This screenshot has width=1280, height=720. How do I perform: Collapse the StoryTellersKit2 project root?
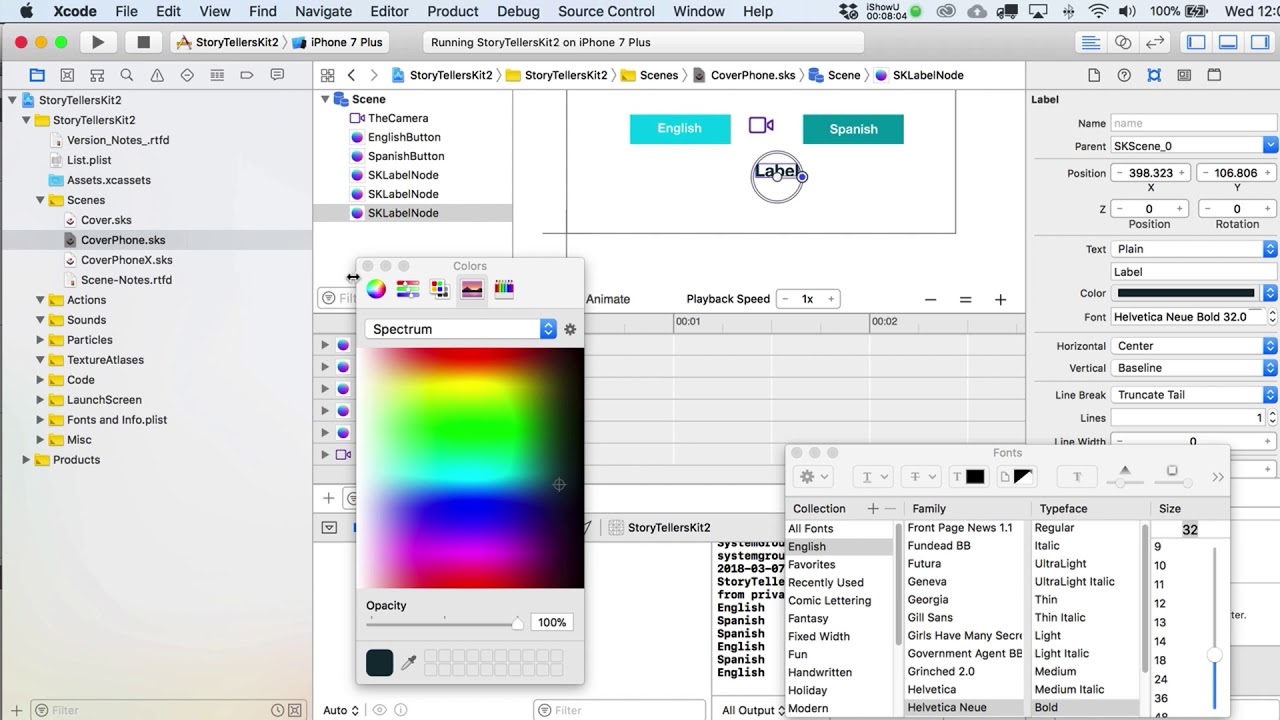click(x=12, y=100)
